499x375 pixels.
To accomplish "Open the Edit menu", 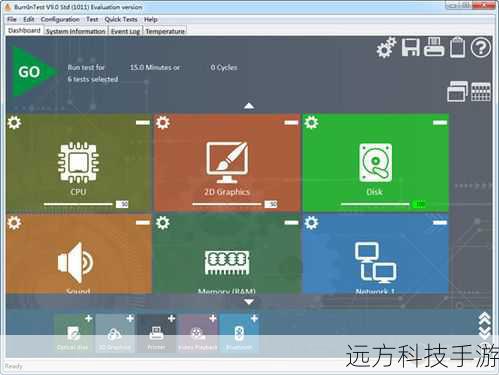I will coord(29,20).
